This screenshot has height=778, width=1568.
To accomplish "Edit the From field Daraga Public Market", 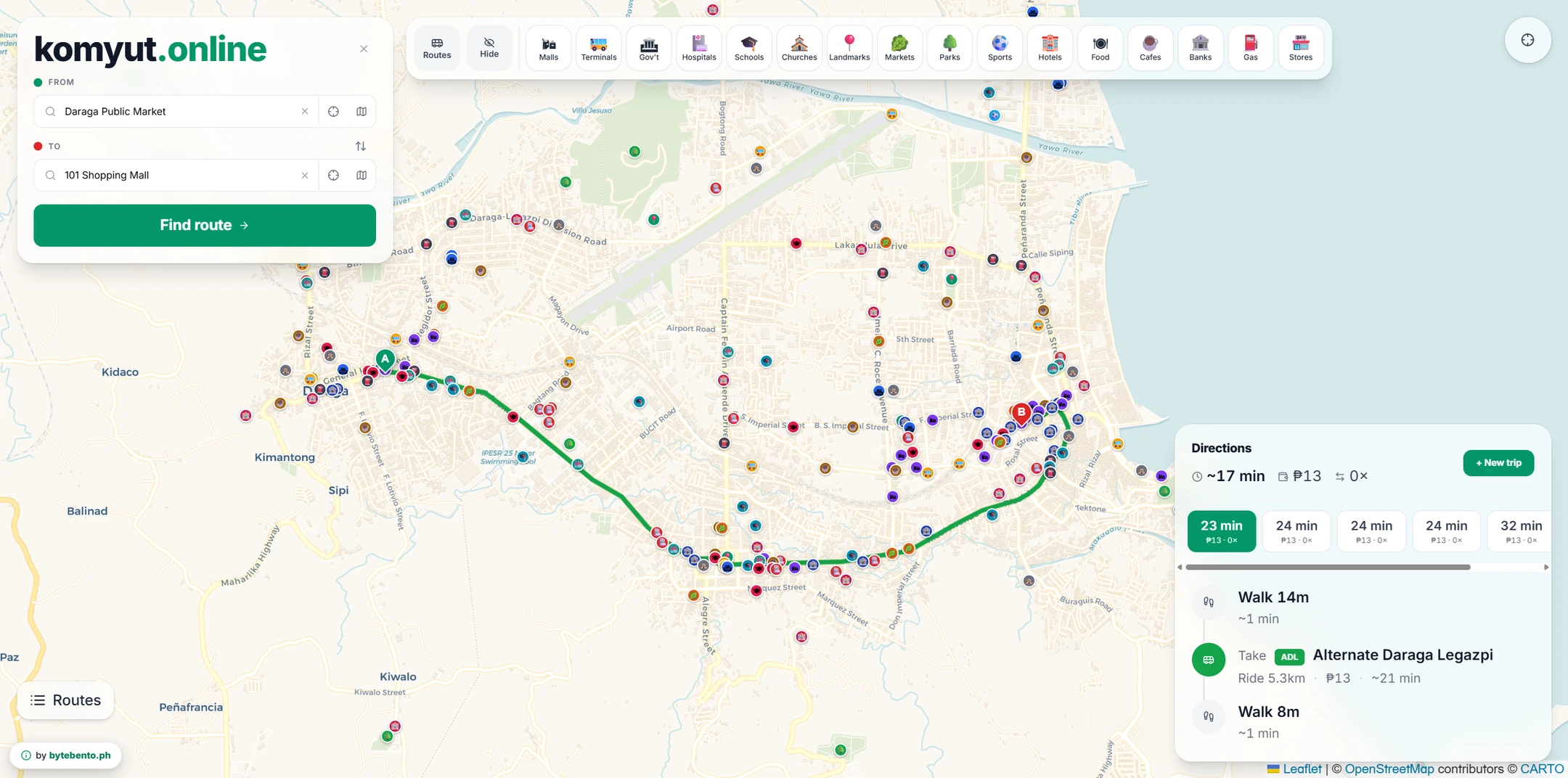I will [x=178, y=111].
